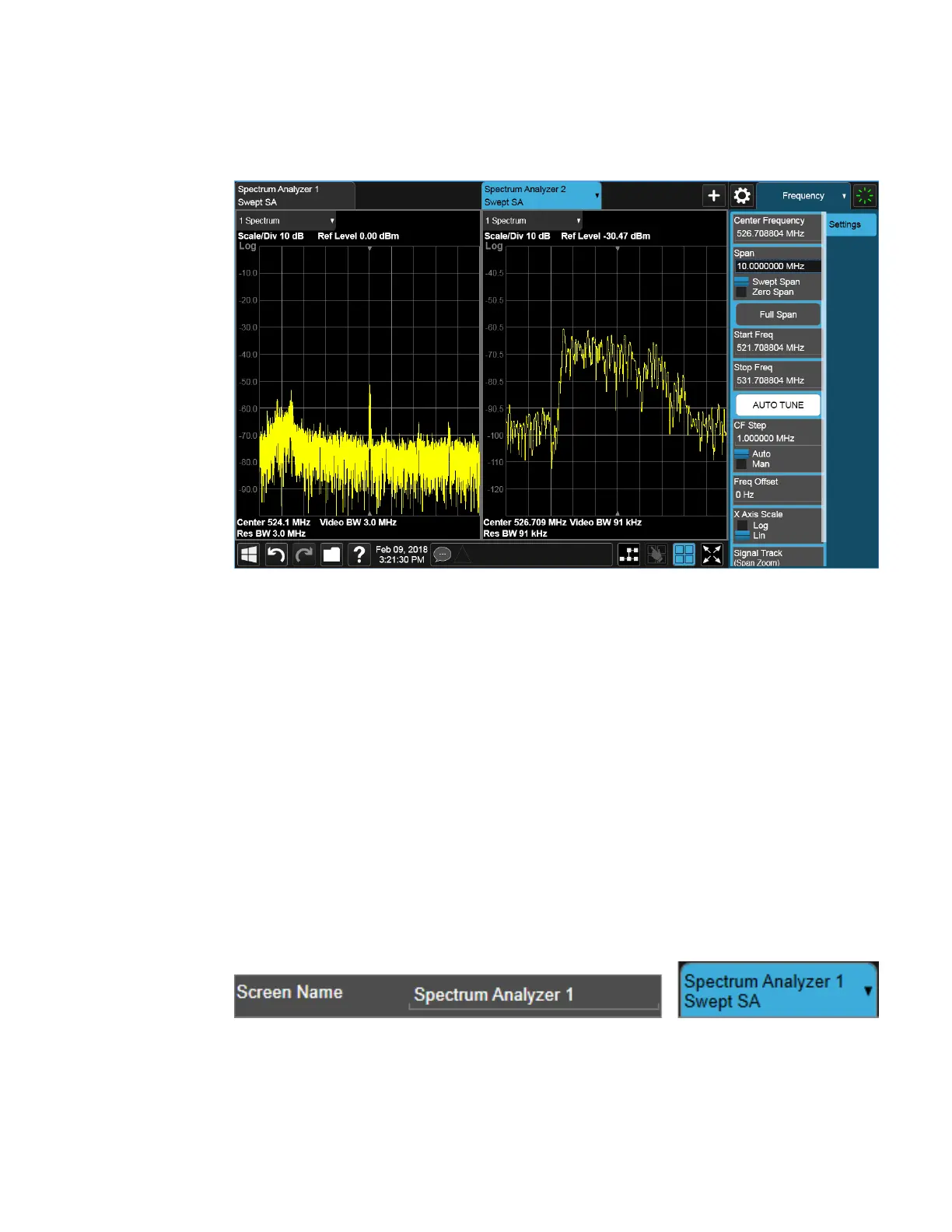Click the Windows start icon
Viewport: 952px width, 1232px height.
coord(249,555)
